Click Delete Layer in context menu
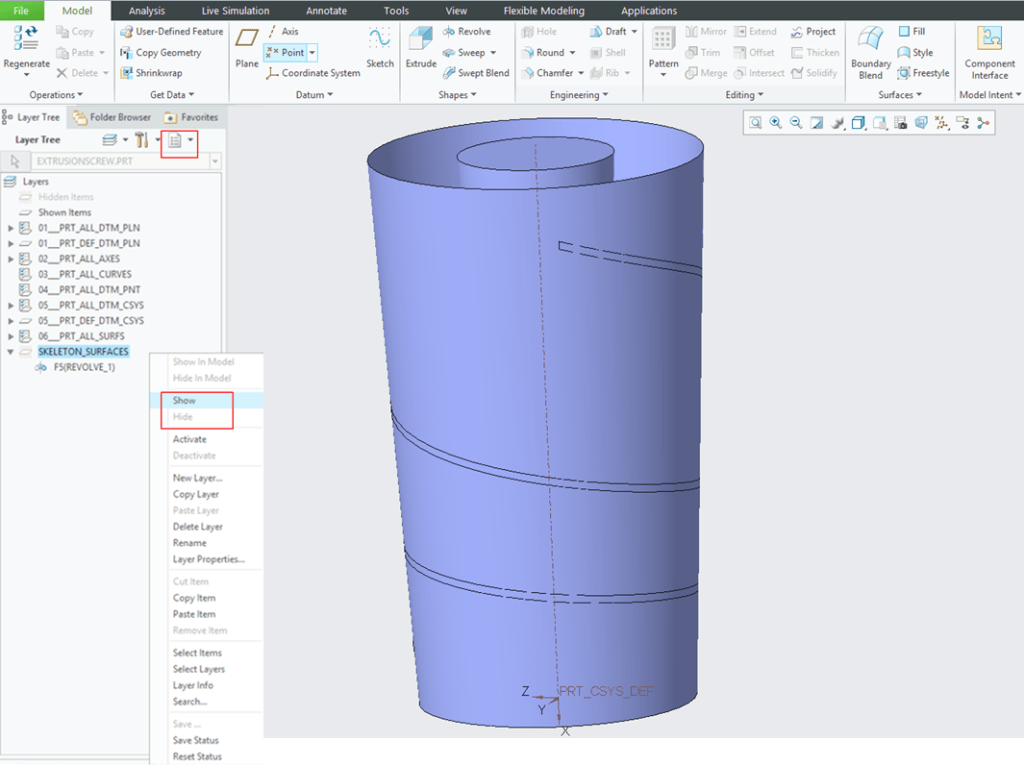The image size is (1024, 765). (x=197, y=526)
